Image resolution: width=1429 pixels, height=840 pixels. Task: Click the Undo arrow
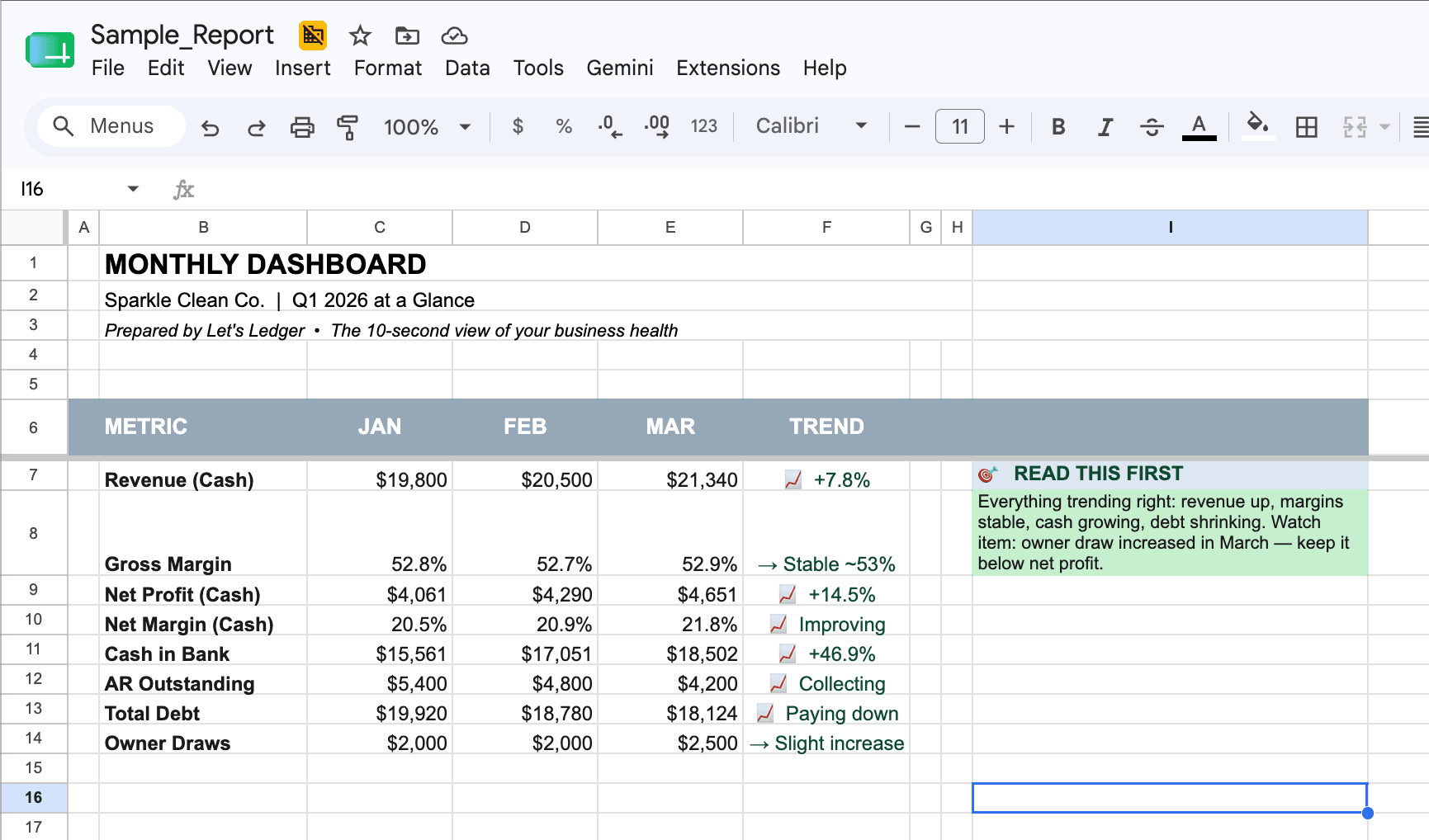210,127
